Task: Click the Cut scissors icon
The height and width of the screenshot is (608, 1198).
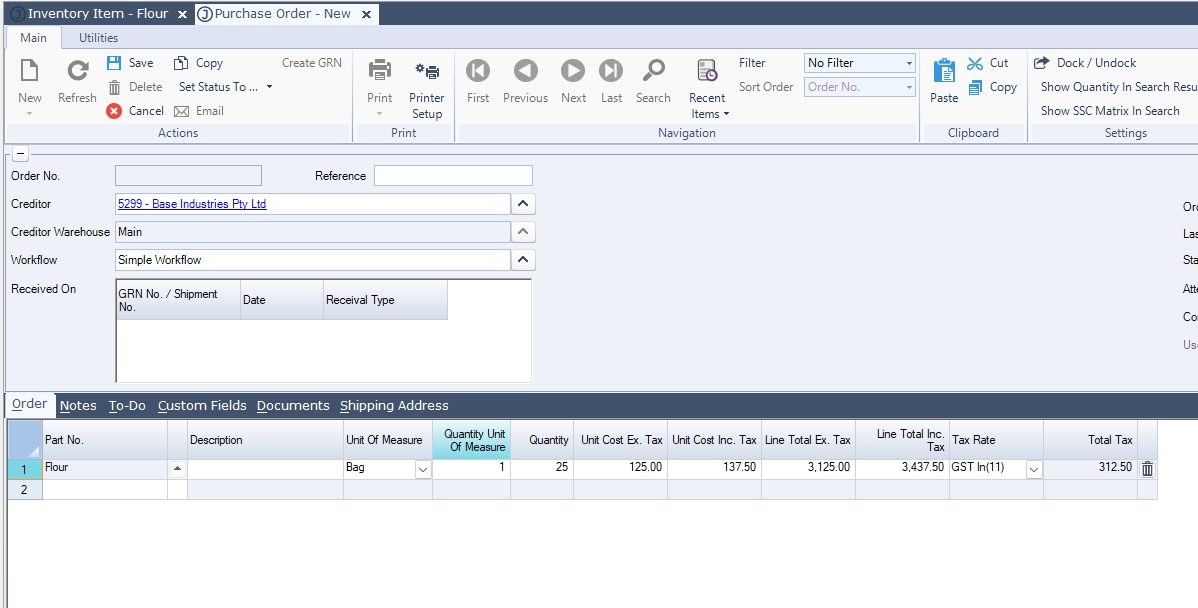Action: (975, 63)
